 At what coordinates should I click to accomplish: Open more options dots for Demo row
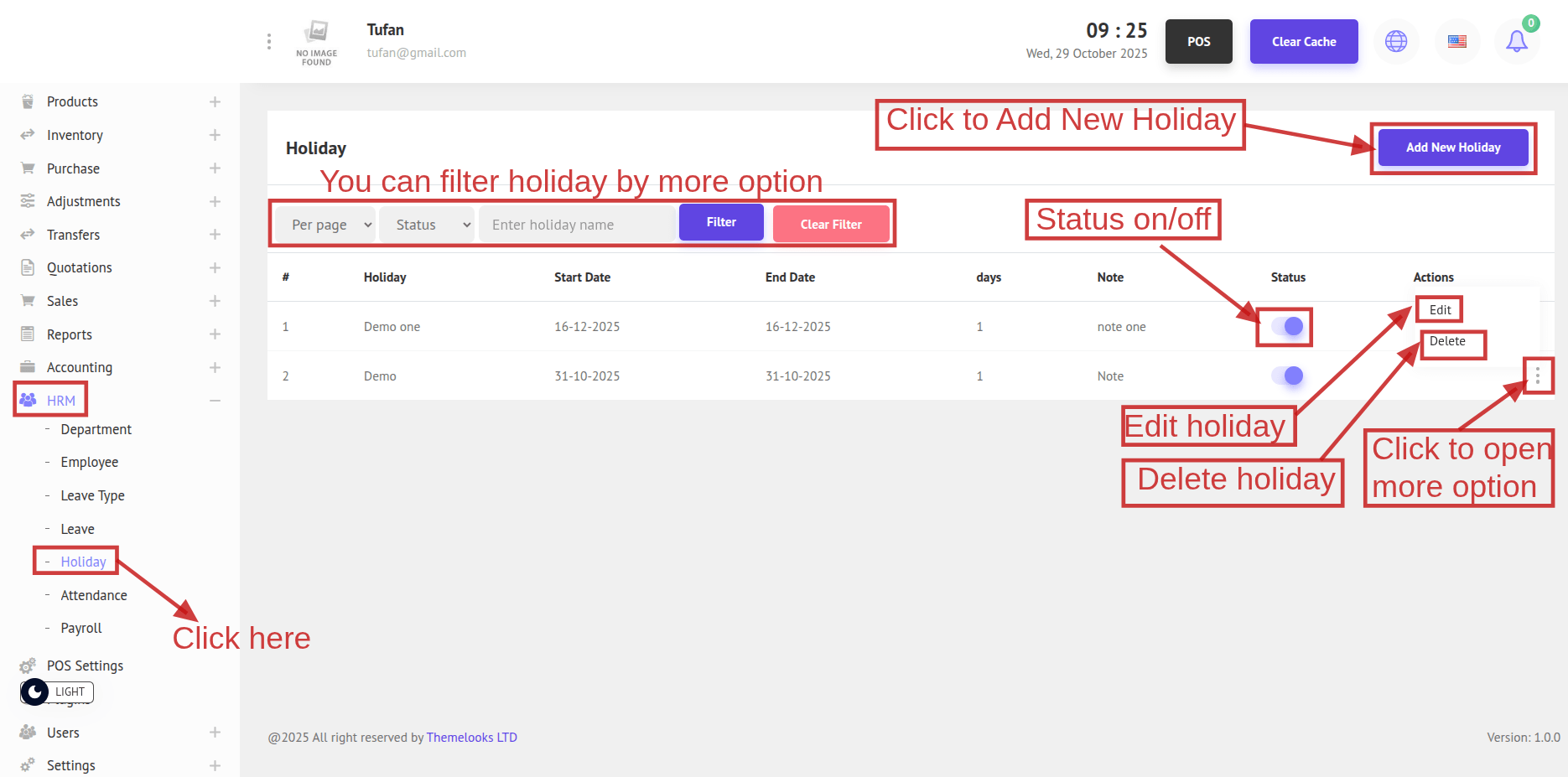click(1537, 376)
